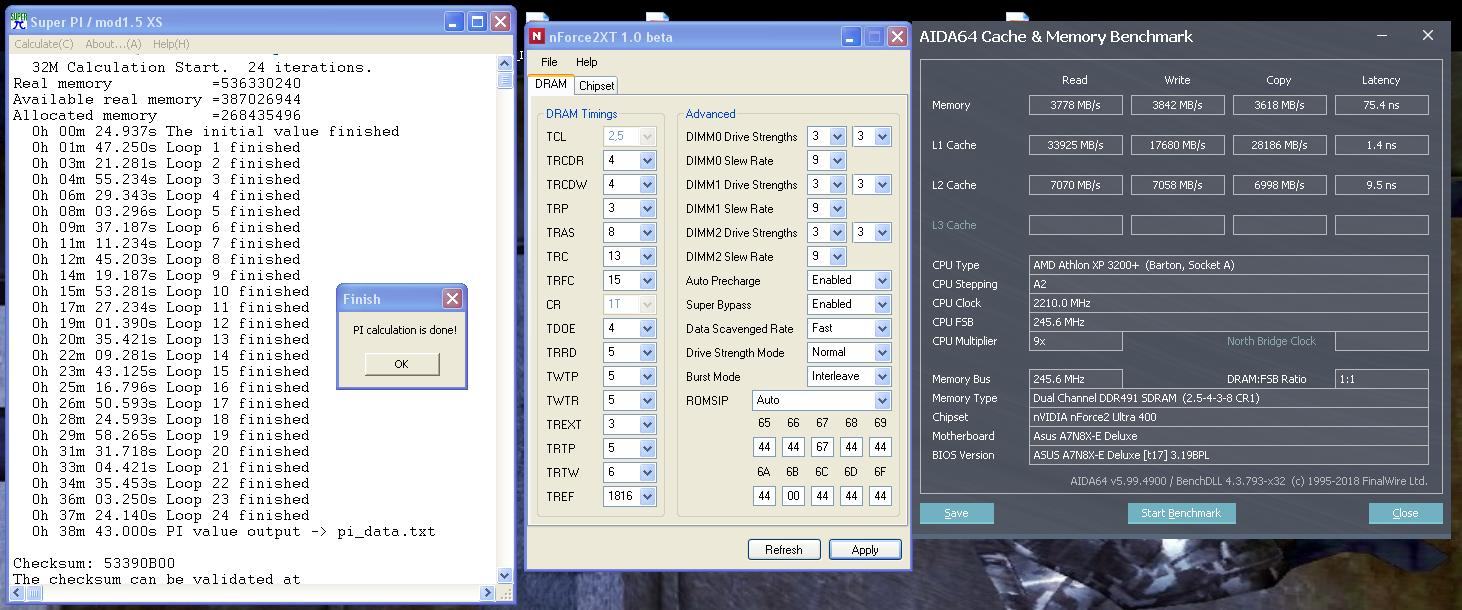Image resolution: width=1462 pixels, height=610 pixels.
Task: Close the Finish dialog with X
Action: pyautogui.click(x=452, y=298)
